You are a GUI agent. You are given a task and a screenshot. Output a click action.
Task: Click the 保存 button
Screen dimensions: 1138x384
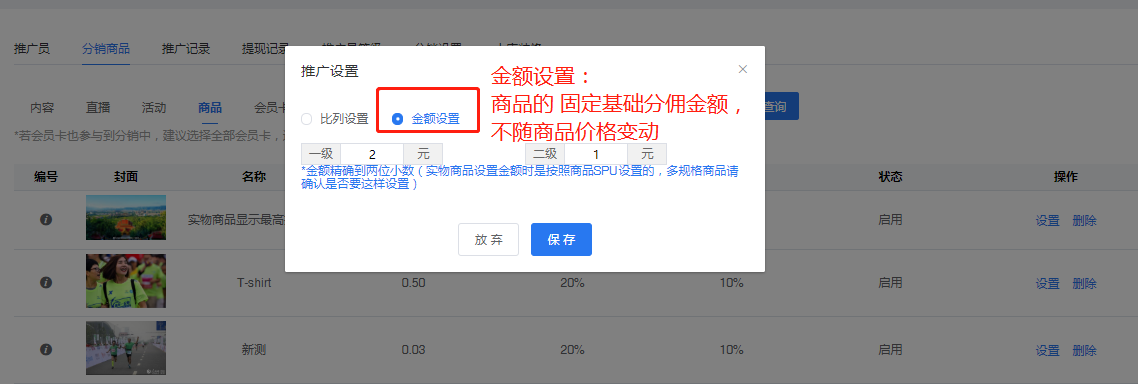tap(561, 240)
